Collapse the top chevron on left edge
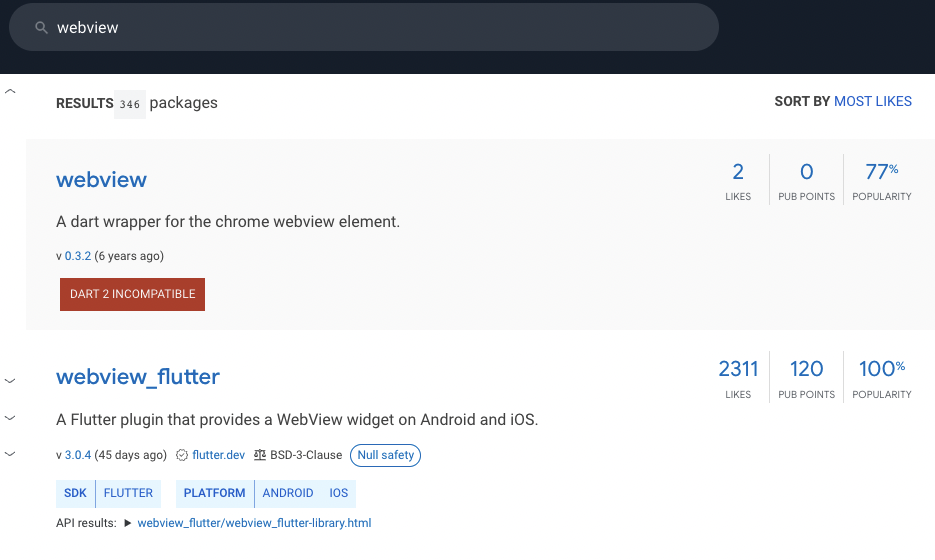Image resolution: width=935 pixels, height=560 pixels. pos(10,91)
